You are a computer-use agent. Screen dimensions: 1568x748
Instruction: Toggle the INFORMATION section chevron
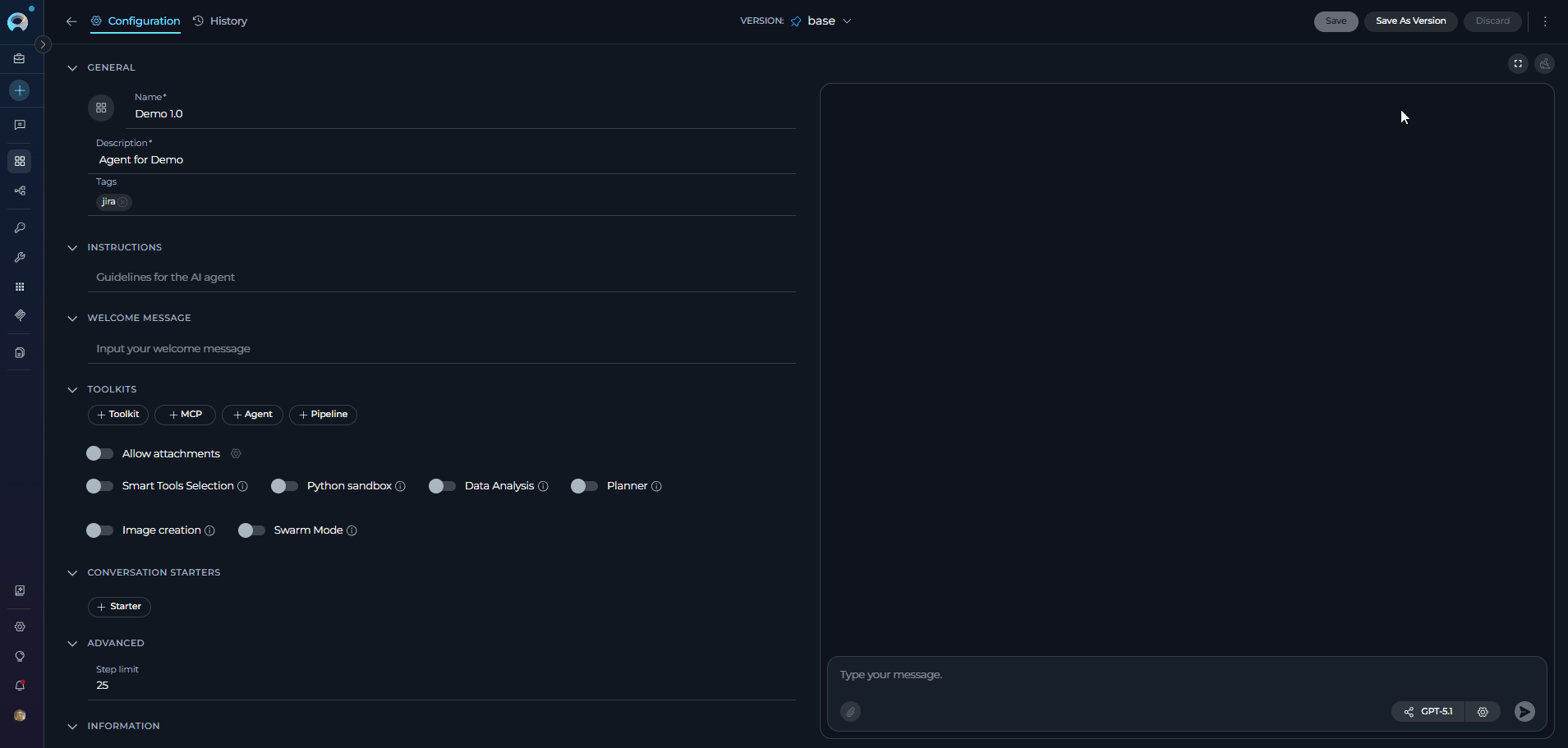click(x=72, y=727)
